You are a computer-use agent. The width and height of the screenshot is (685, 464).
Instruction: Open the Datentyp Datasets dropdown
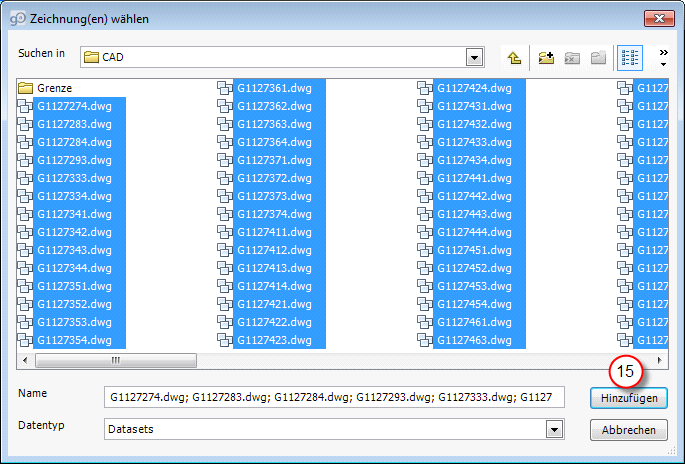point(554,429)
